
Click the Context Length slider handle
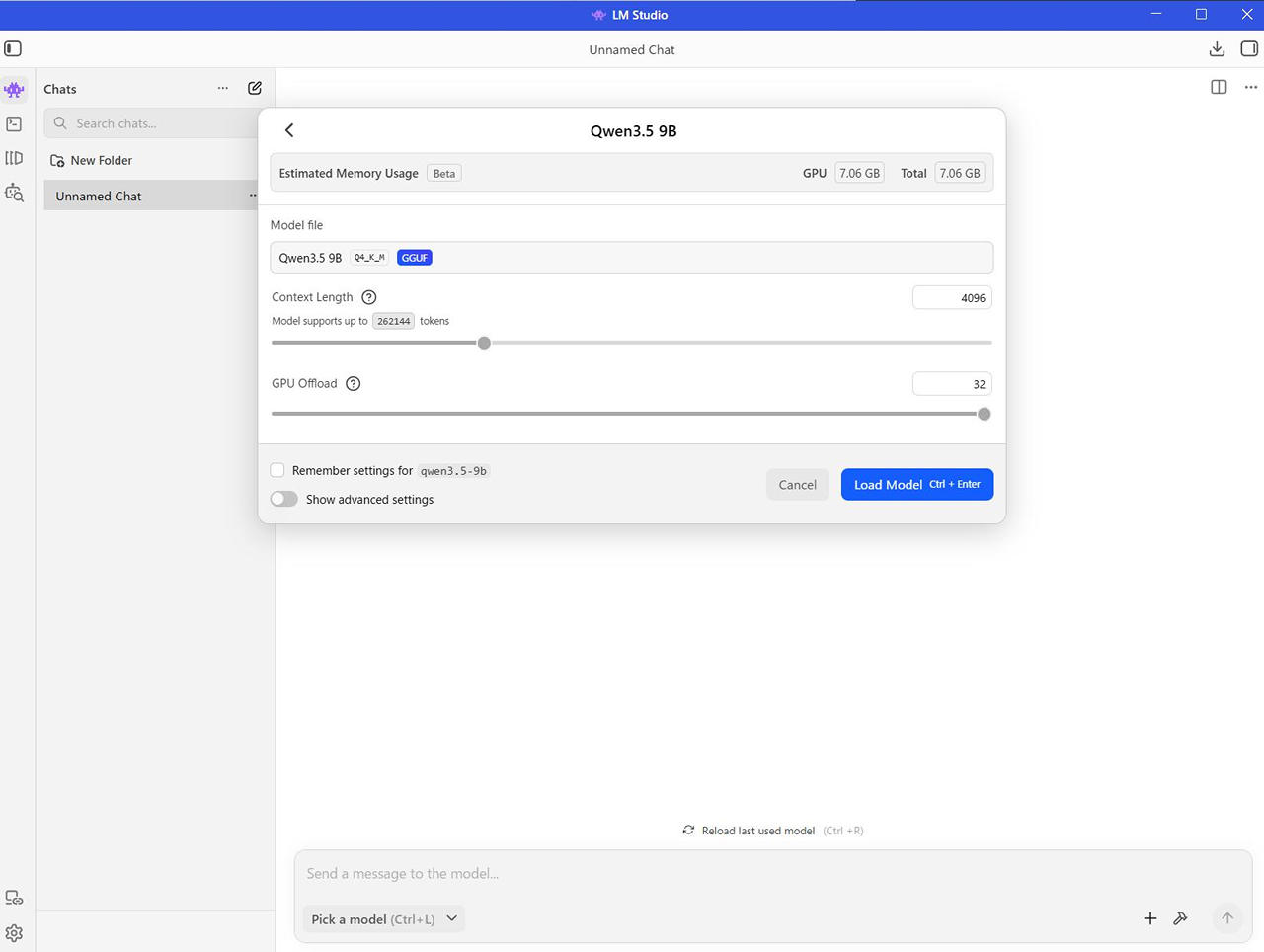(484, 343)
